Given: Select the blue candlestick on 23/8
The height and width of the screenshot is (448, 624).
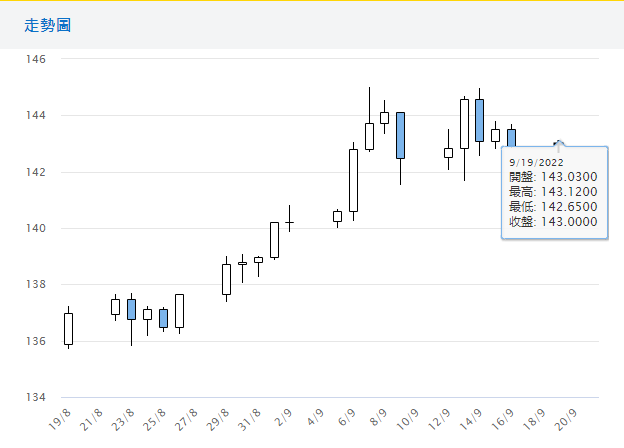Looking at the screenshot, I should (x=131, y=309).
